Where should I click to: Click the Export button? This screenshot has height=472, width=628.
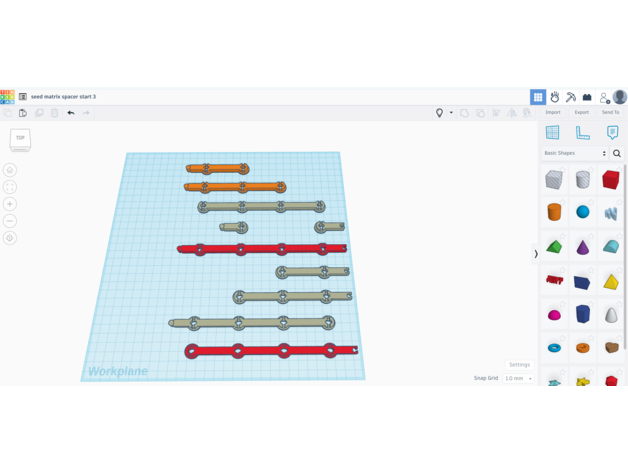tap(581, 112)
